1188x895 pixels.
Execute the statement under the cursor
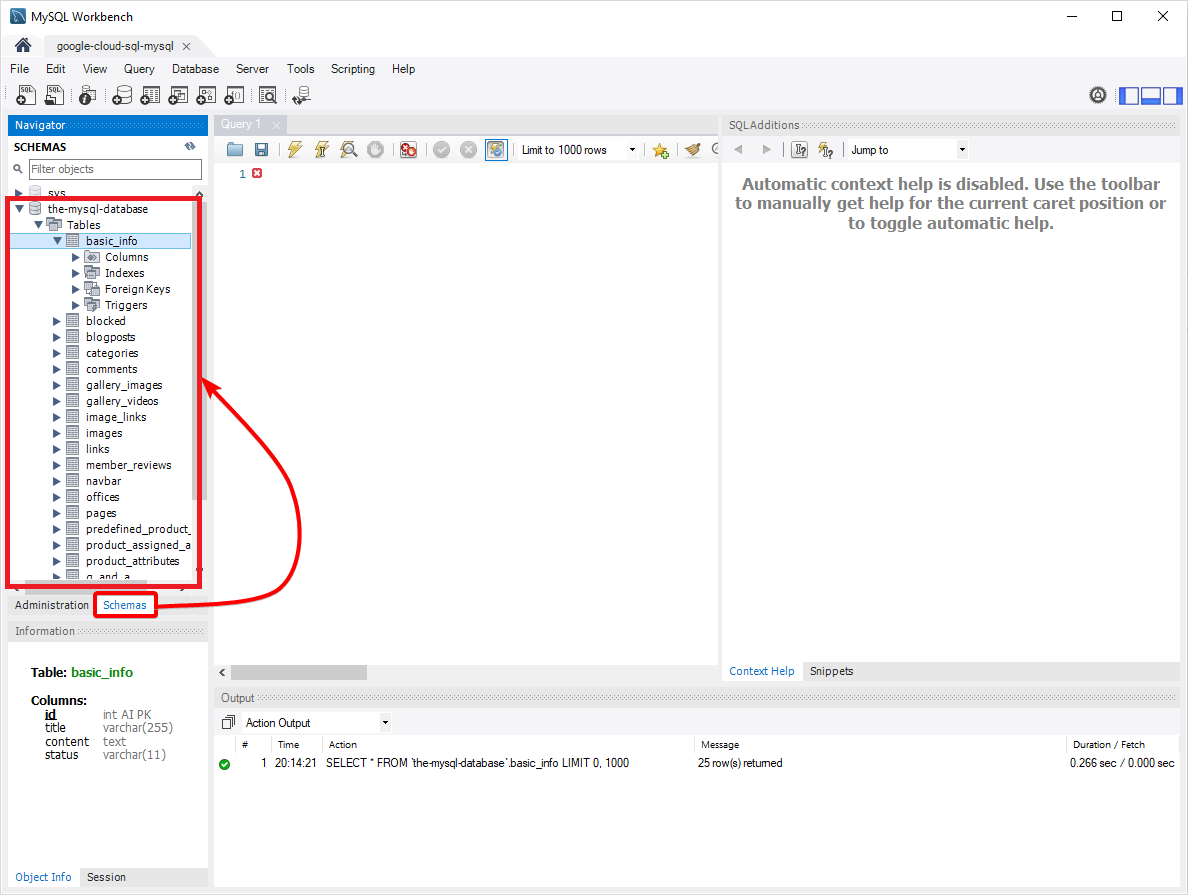tap(322, 150)
